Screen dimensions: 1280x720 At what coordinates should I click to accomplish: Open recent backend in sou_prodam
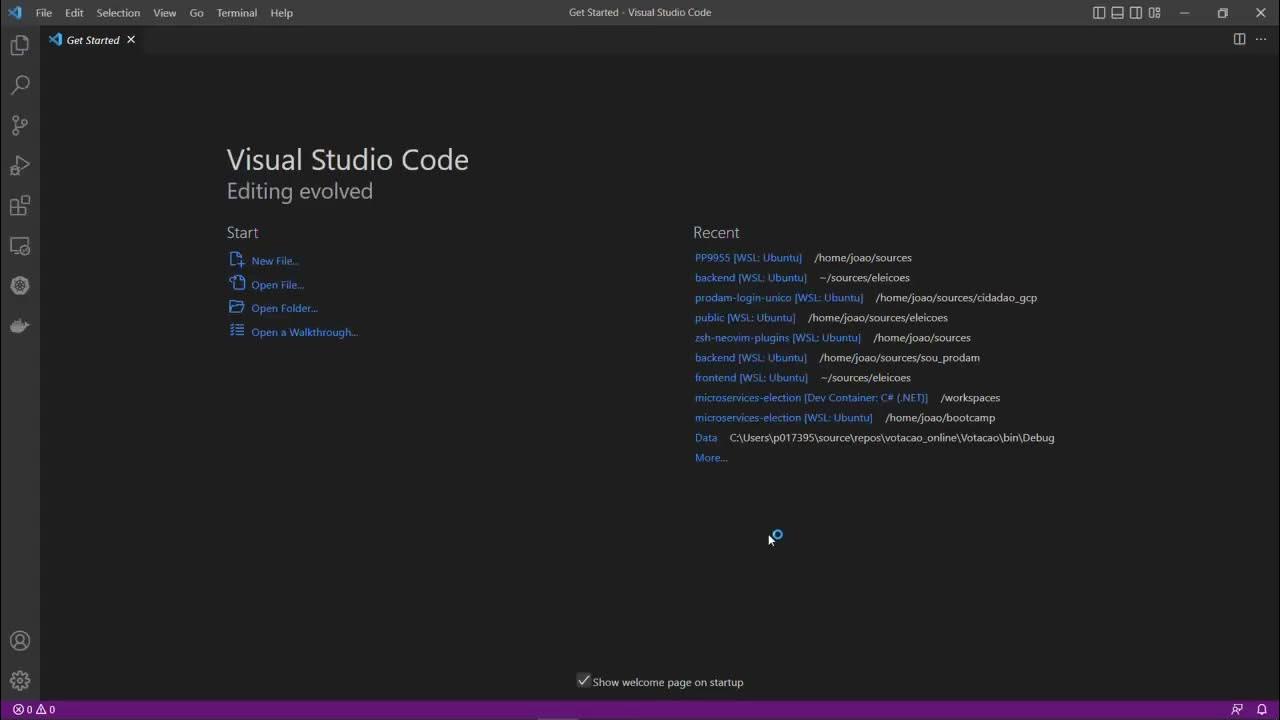751,358
